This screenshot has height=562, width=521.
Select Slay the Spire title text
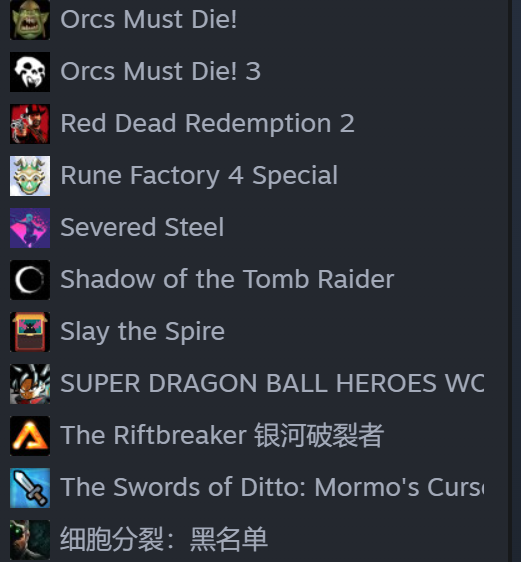(x=142, y=332)
